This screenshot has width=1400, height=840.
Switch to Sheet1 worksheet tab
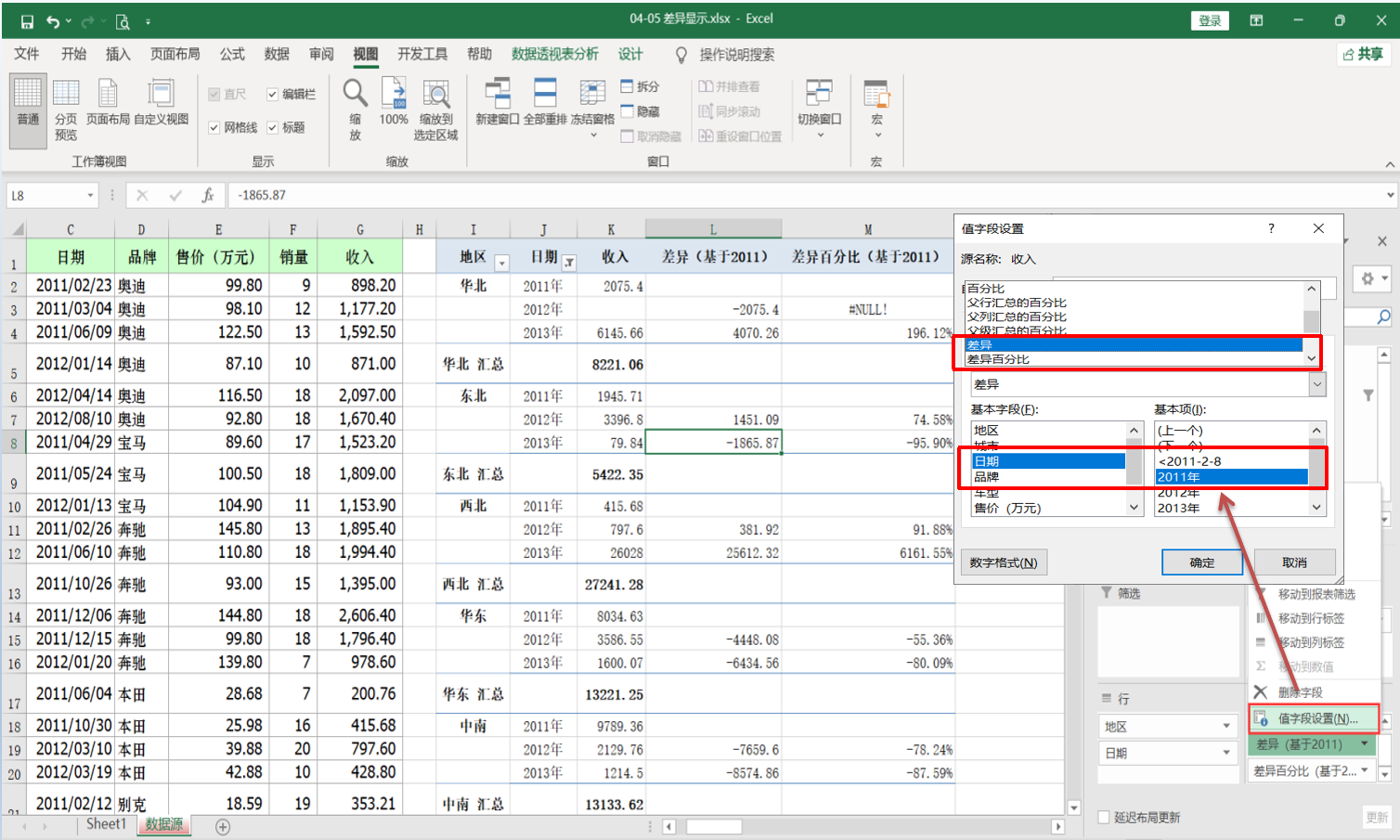click(105, 824)
